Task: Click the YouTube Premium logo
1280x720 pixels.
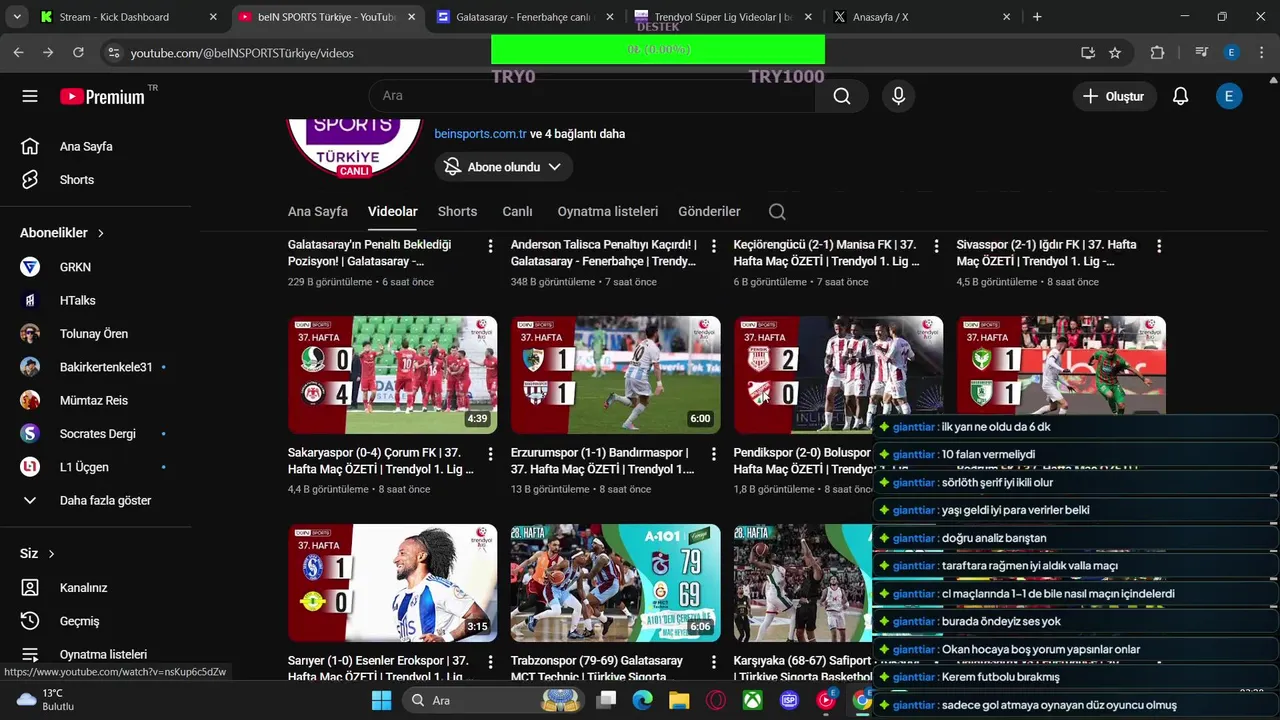Action: (103, 96)
